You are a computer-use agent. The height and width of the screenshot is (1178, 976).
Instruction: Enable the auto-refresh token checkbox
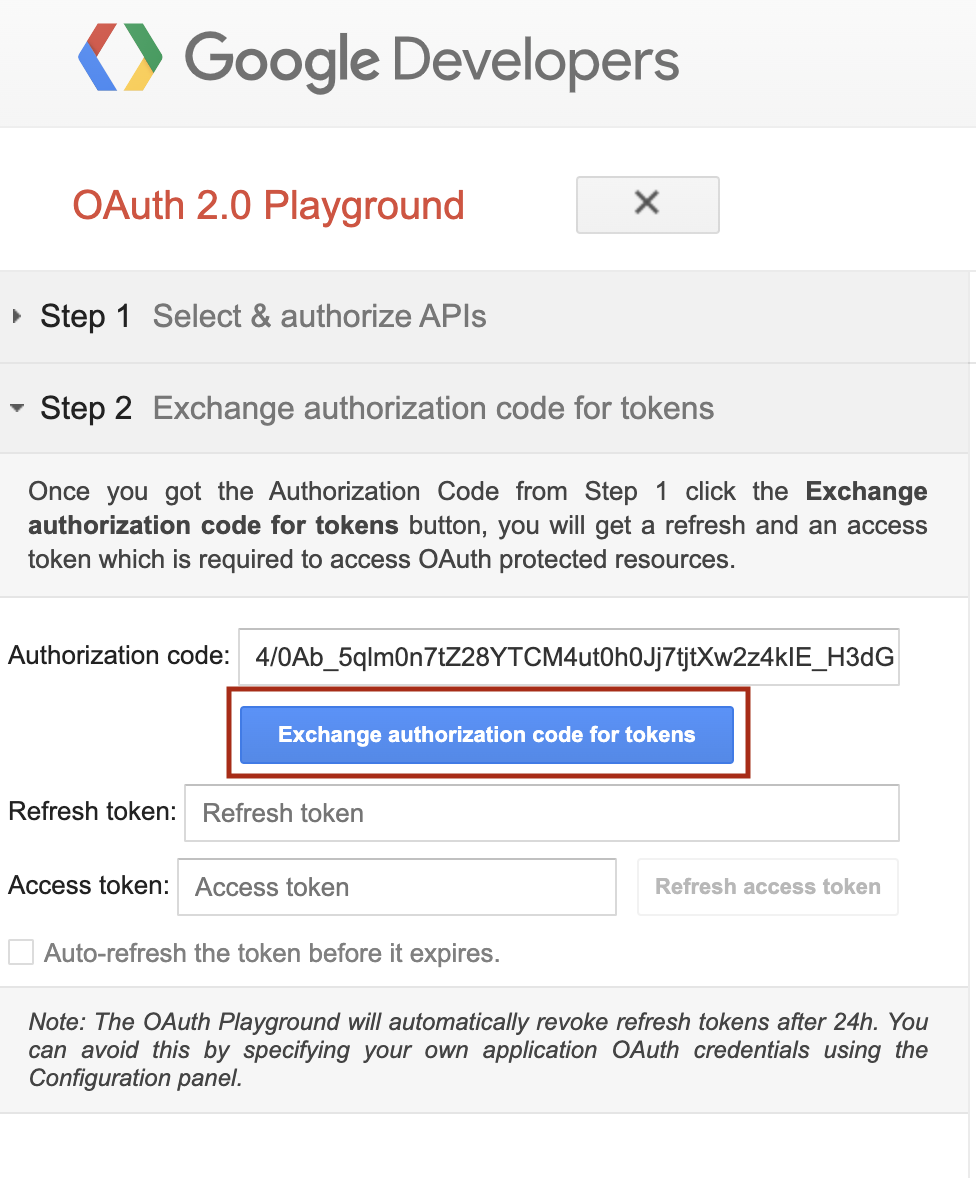[21, 953]
